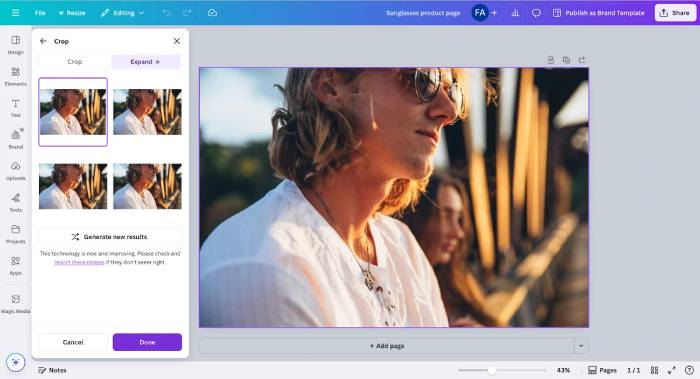The image size is (700, 379).
Task: Click Add page bar
Action: (x=387, y=346)
